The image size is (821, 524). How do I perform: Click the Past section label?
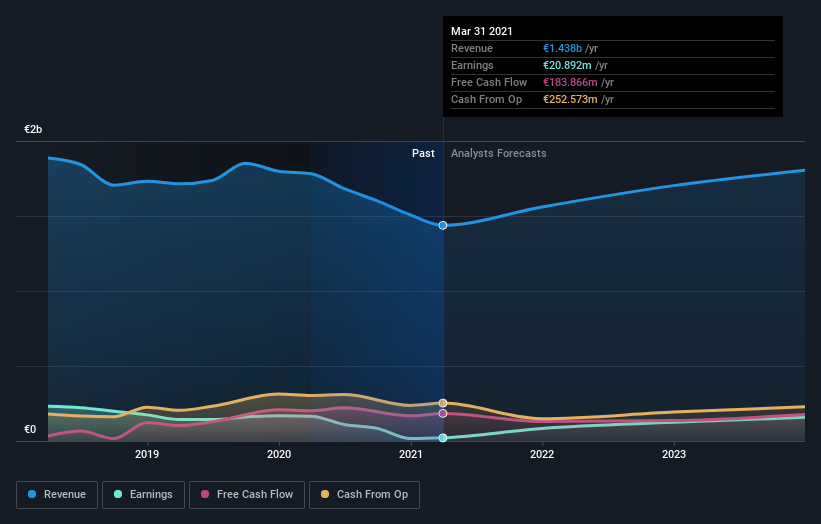pyautogui.click(x=423, y=153)
